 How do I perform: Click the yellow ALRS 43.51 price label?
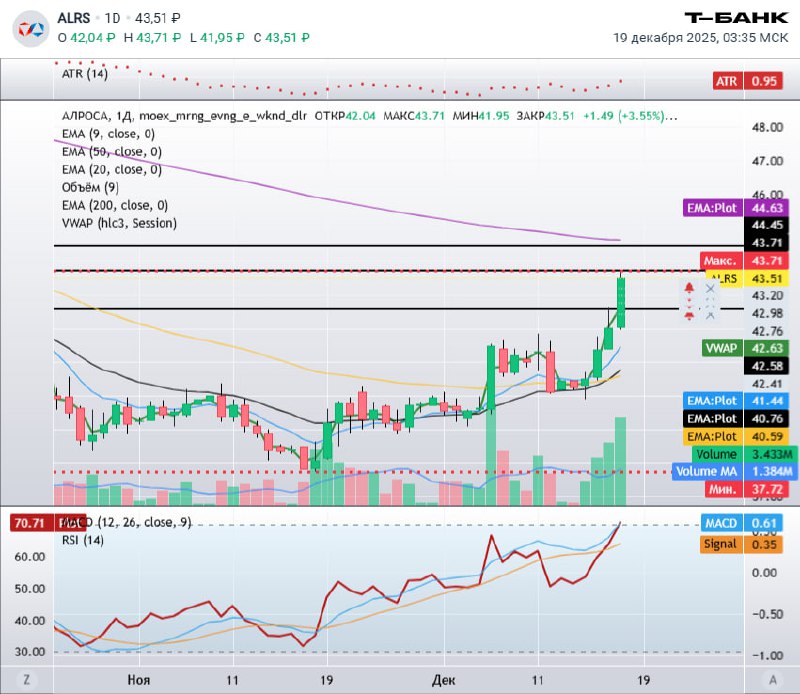click(x=747, y=279)
